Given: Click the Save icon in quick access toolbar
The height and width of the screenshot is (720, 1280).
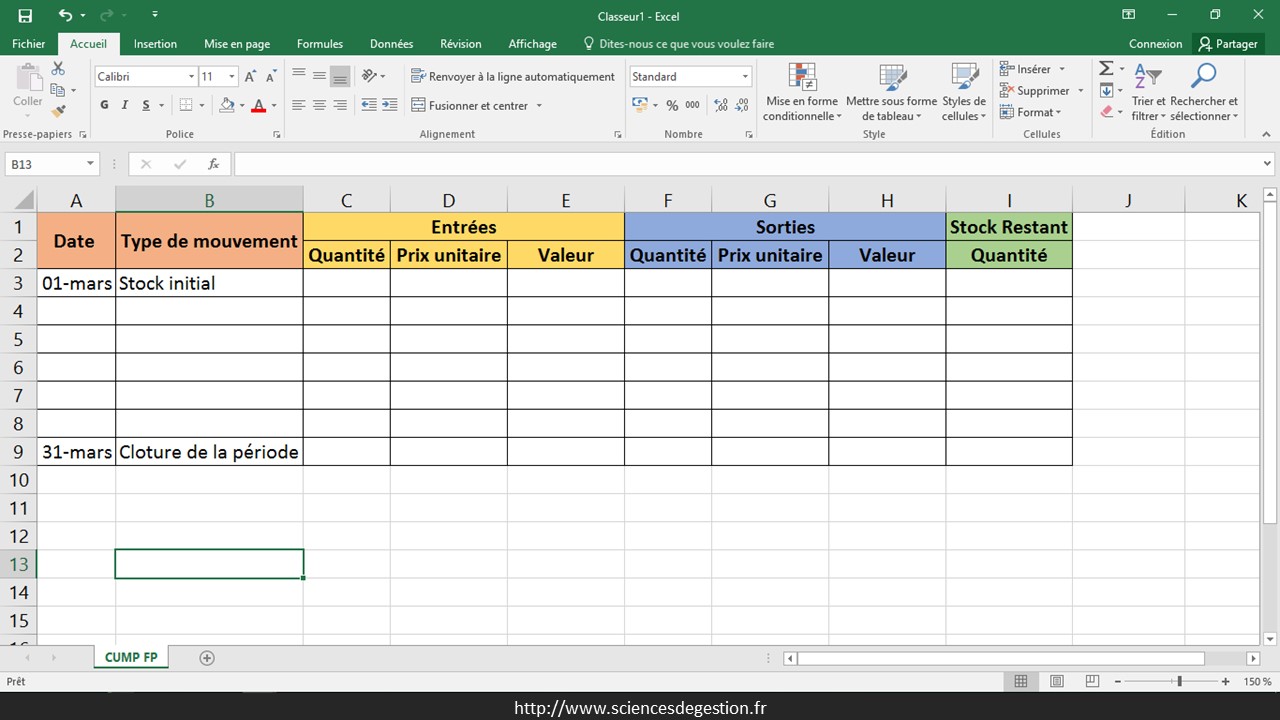Looking at the screenshot, I should click(x=25, y=15).
